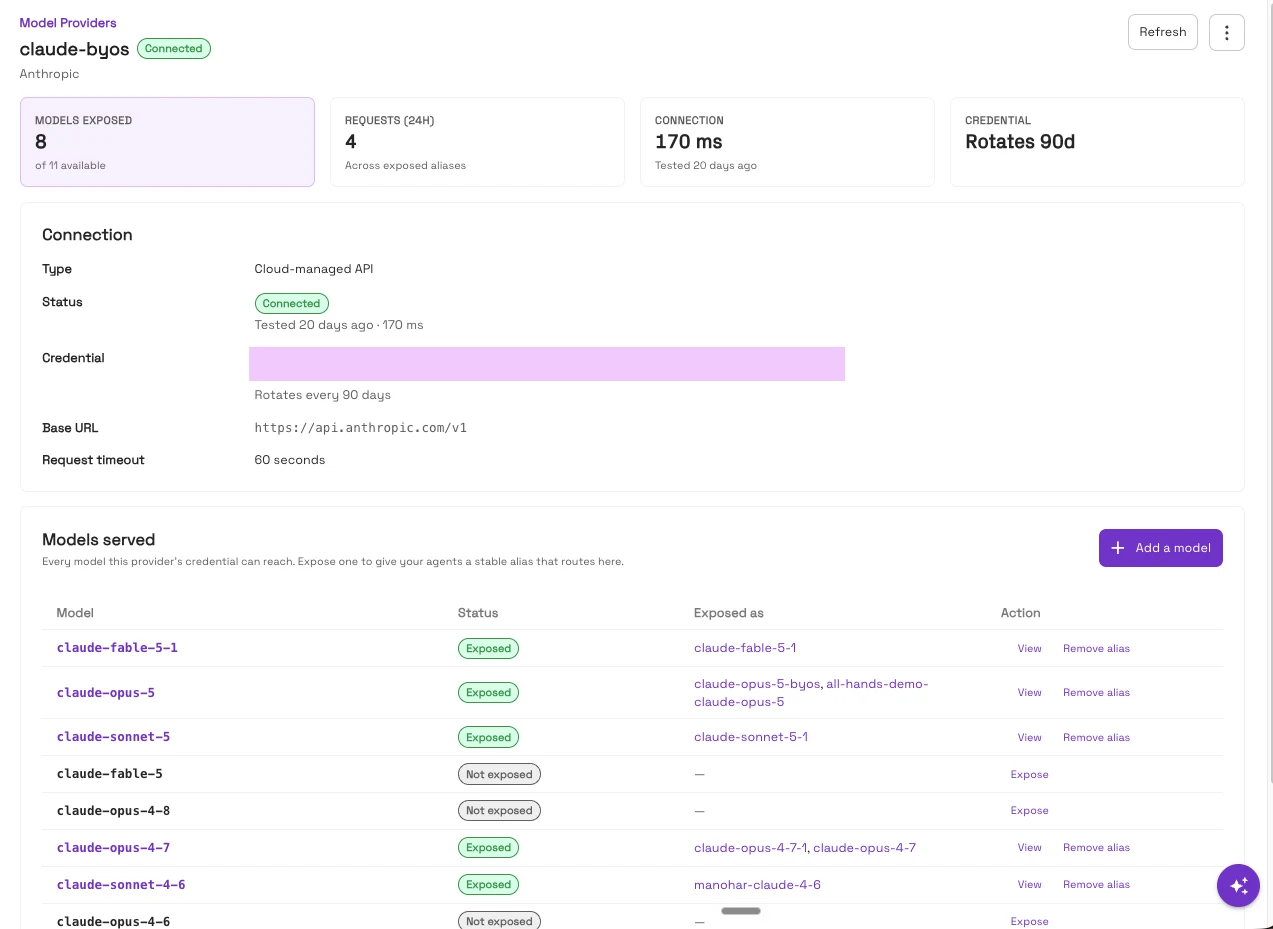The width and height of the screenshot is (1273, 929).
Task: Open the claude-opus-4-7-1 alias link
Action: (x=751, y=848)
